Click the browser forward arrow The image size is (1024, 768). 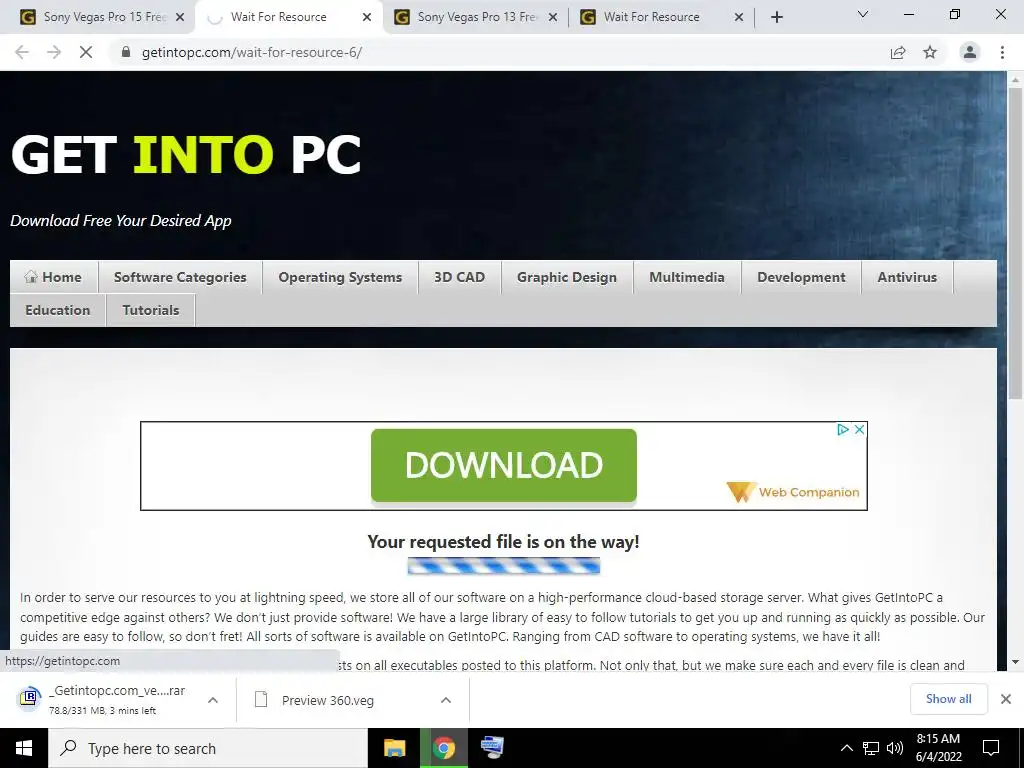[x=54, y=52]
